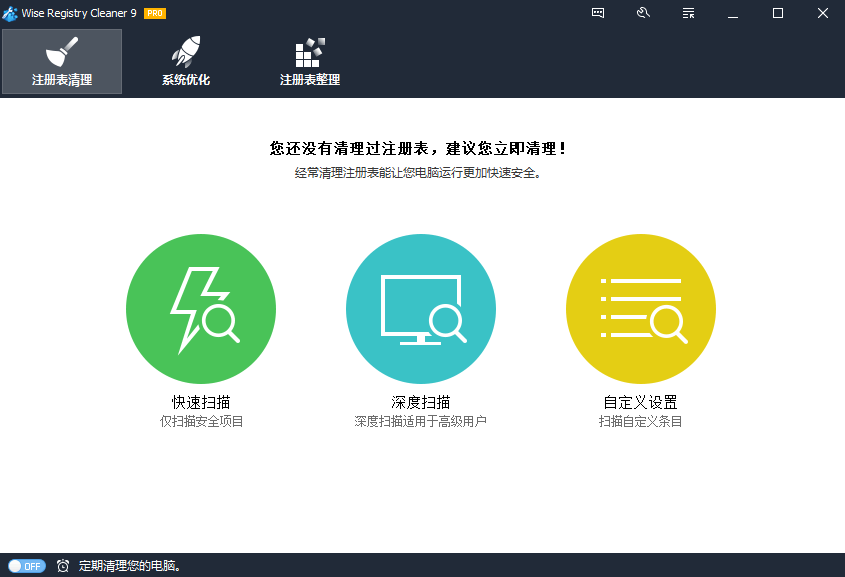This screenshot has height=577, width=845.
Task: Toggle the scheduled cleaning OFF switch
Action: pos(26,566)
